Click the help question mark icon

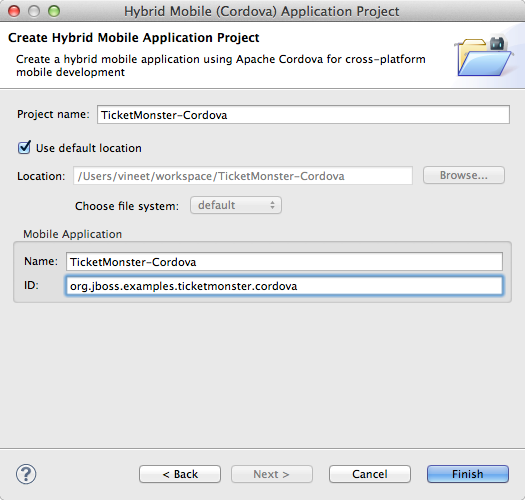(26, 474)
